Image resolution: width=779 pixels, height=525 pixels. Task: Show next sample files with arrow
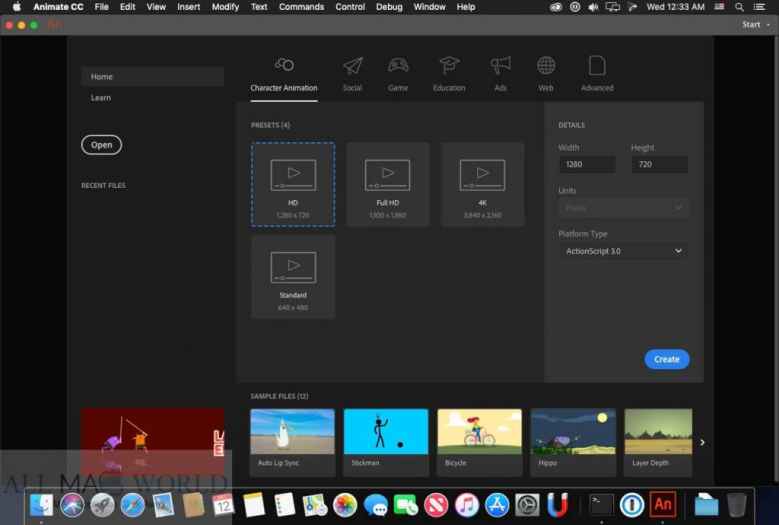pyautogui.click(x=702, y=442)
